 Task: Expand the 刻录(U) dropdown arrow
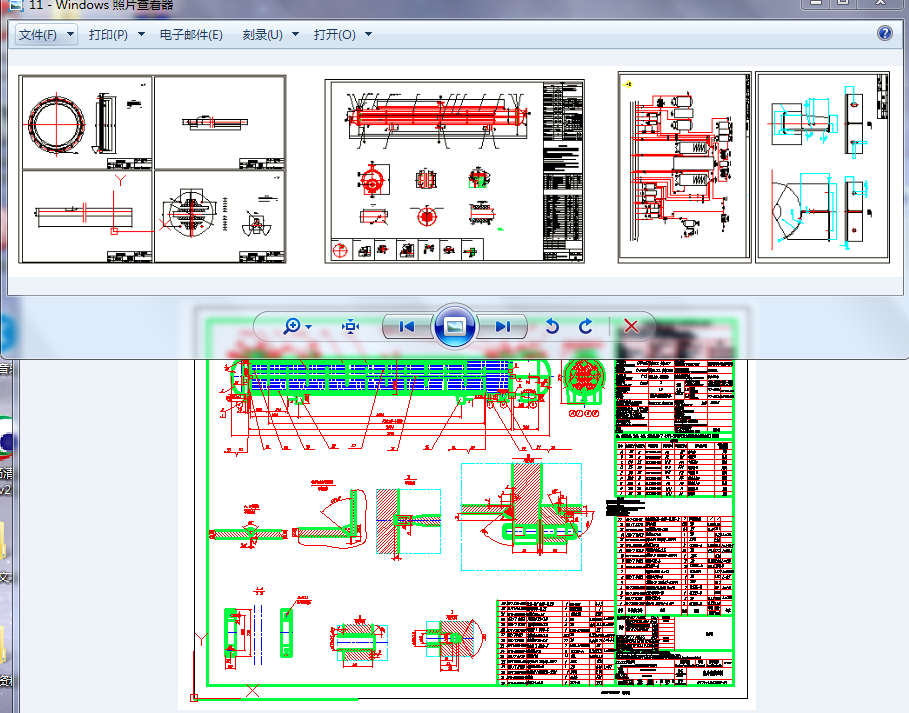coord(296,34)
